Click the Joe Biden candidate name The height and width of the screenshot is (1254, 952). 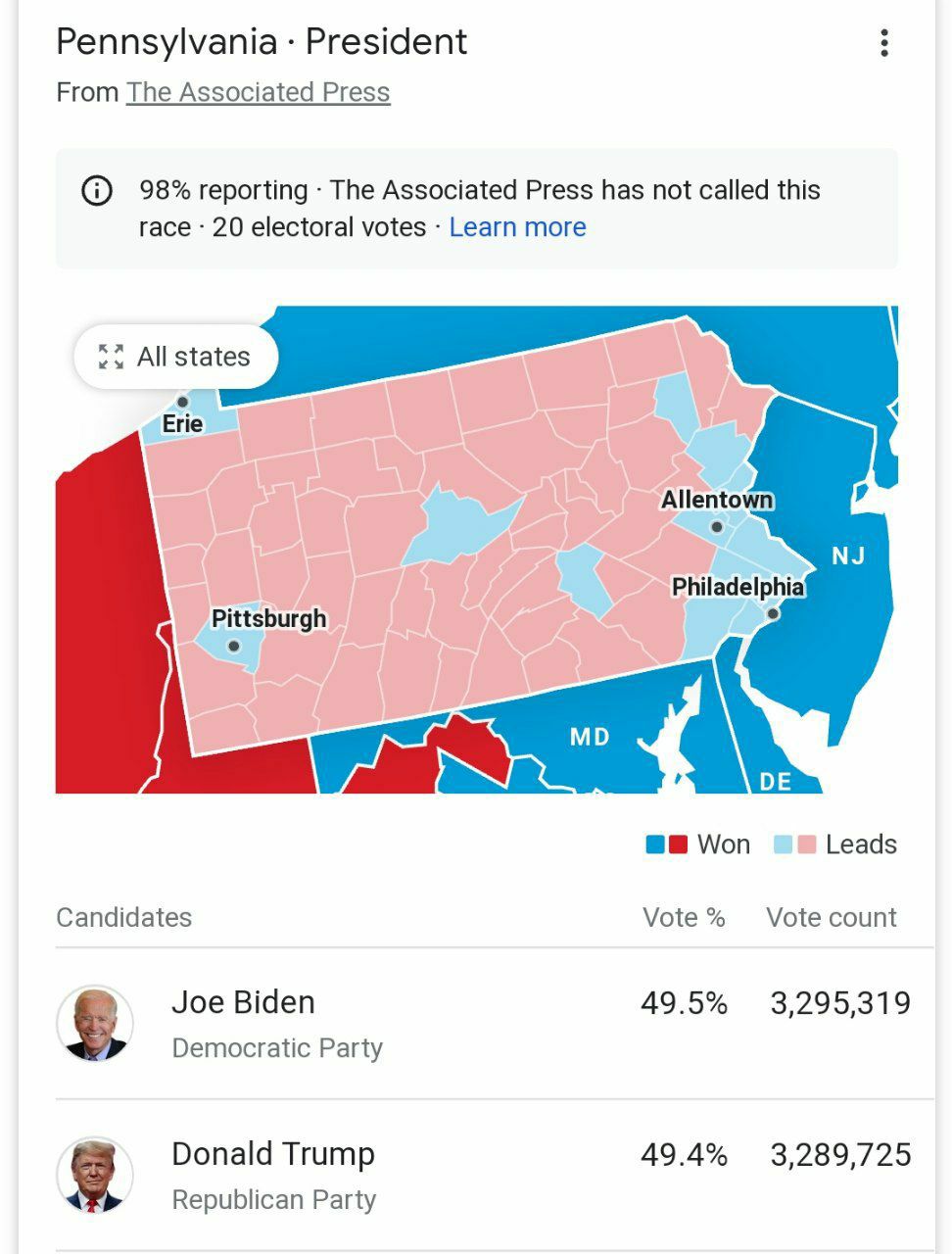click(243, 1002)
